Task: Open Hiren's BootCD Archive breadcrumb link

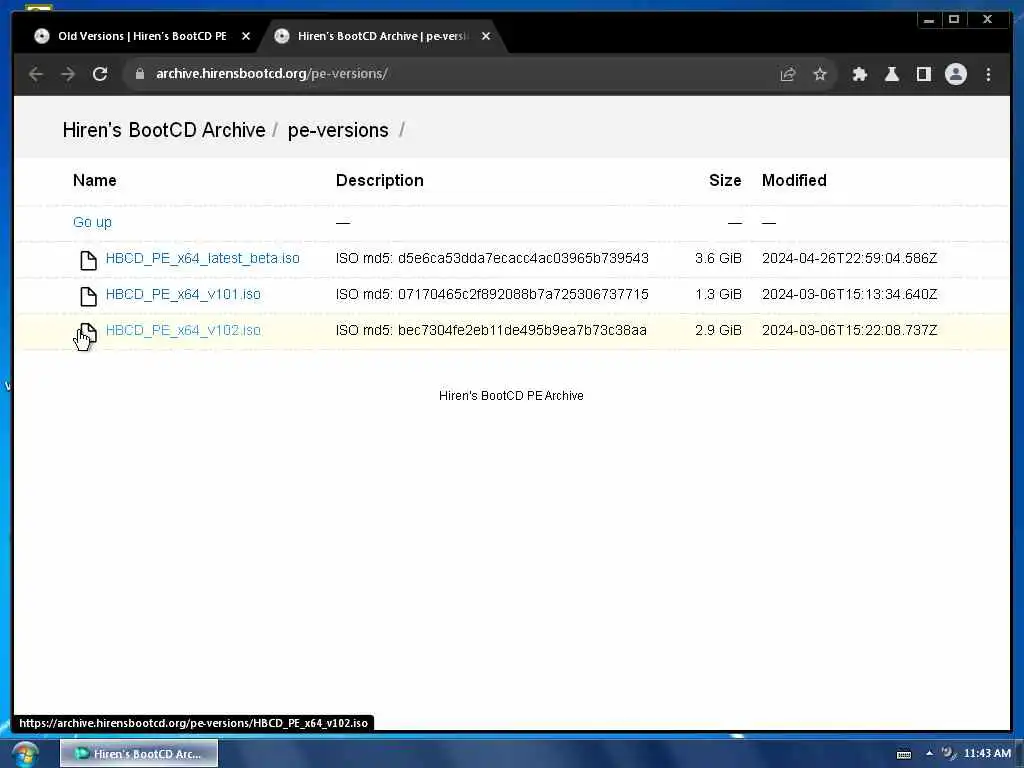Action: click(x=164, y=130)
